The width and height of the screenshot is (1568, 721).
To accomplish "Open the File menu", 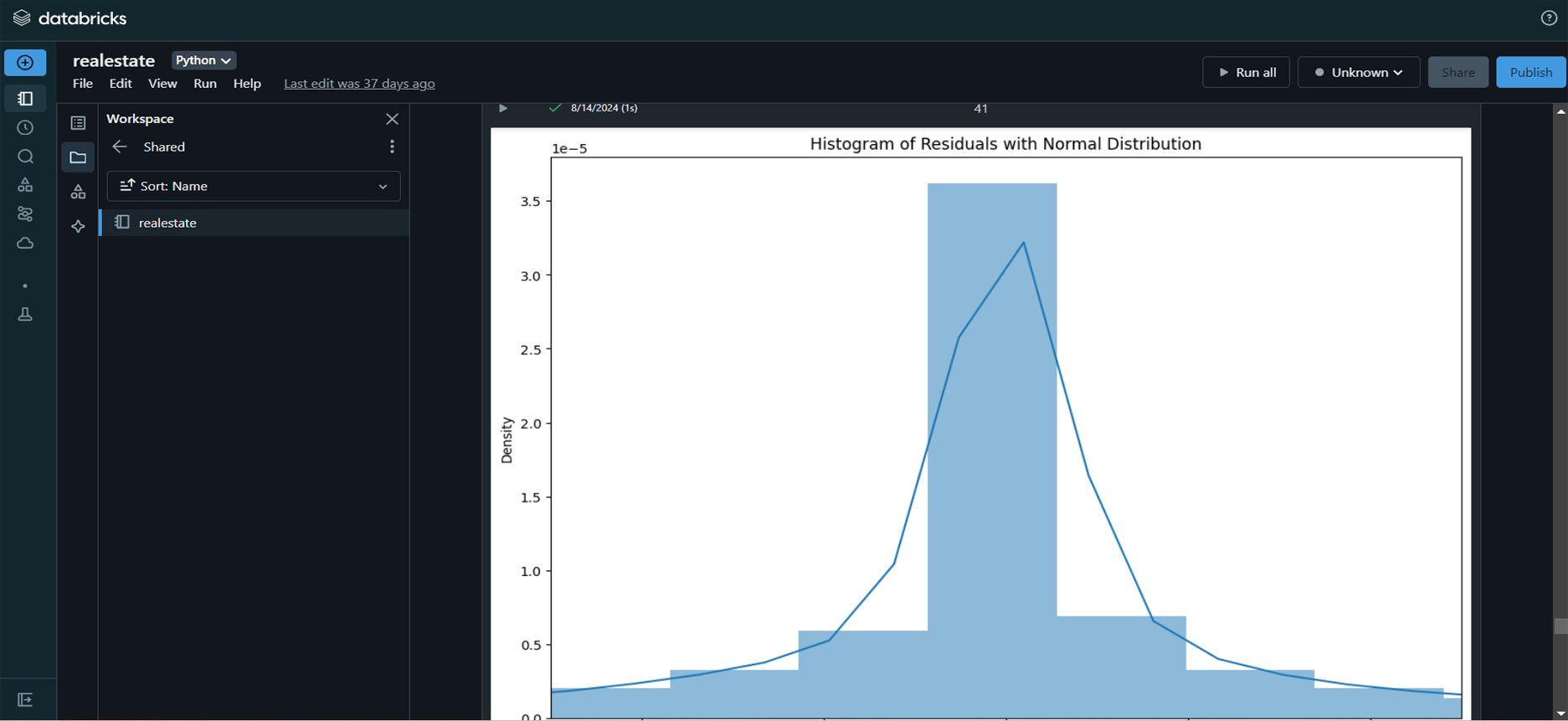I will click(x=83, y=84).
